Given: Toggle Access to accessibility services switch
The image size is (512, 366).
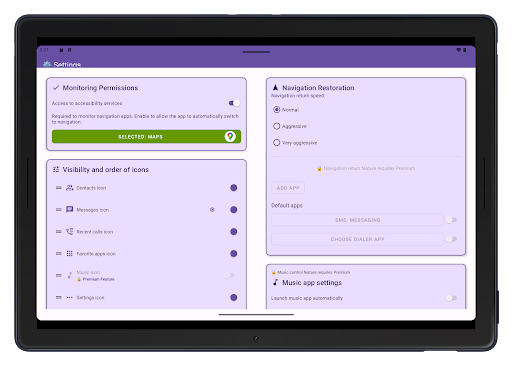Looking at the screenshot, I should (x=234, y=103).
